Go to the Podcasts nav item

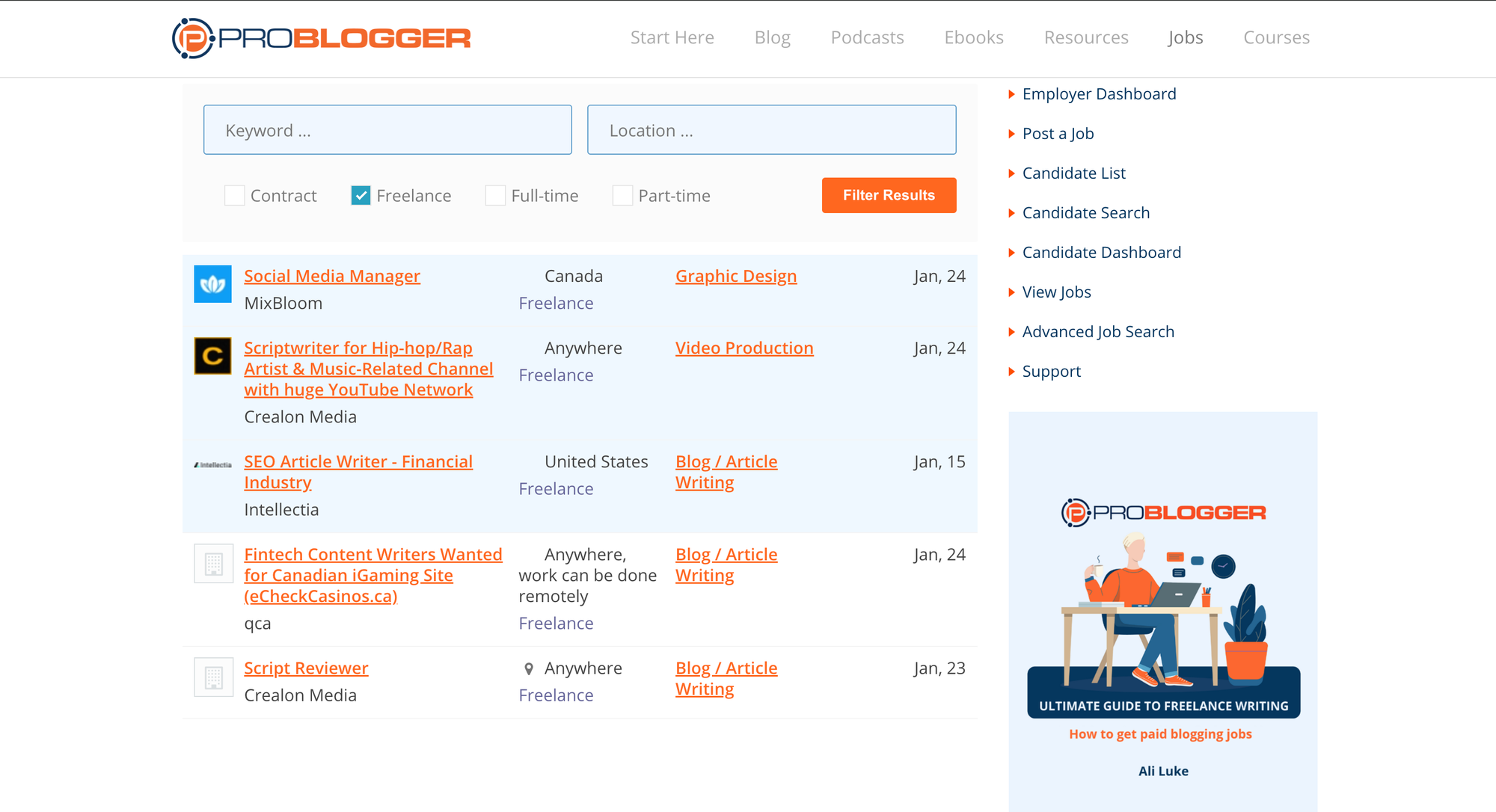pos(867,37)
